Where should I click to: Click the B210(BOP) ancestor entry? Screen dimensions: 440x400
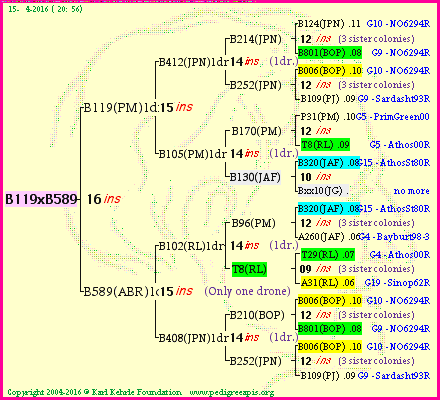click(257, 315)
